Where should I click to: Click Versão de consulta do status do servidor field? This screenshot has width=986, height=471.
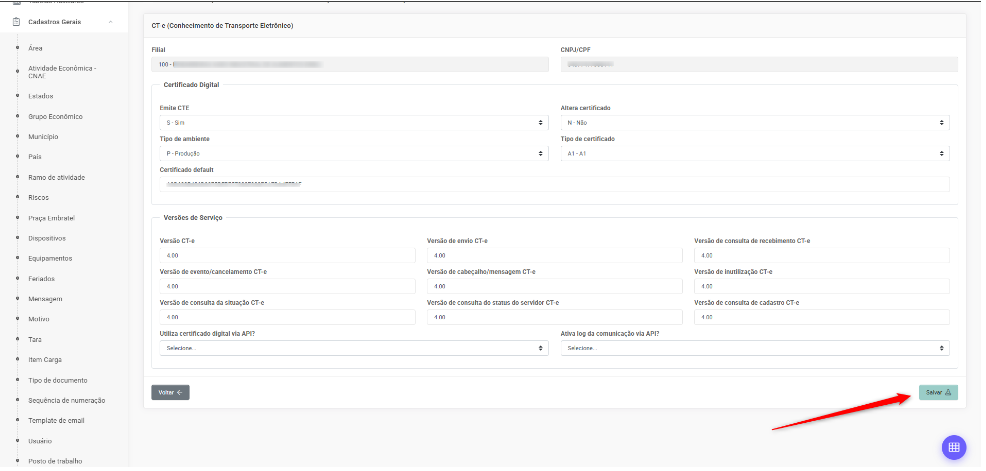tap(555, 318)
